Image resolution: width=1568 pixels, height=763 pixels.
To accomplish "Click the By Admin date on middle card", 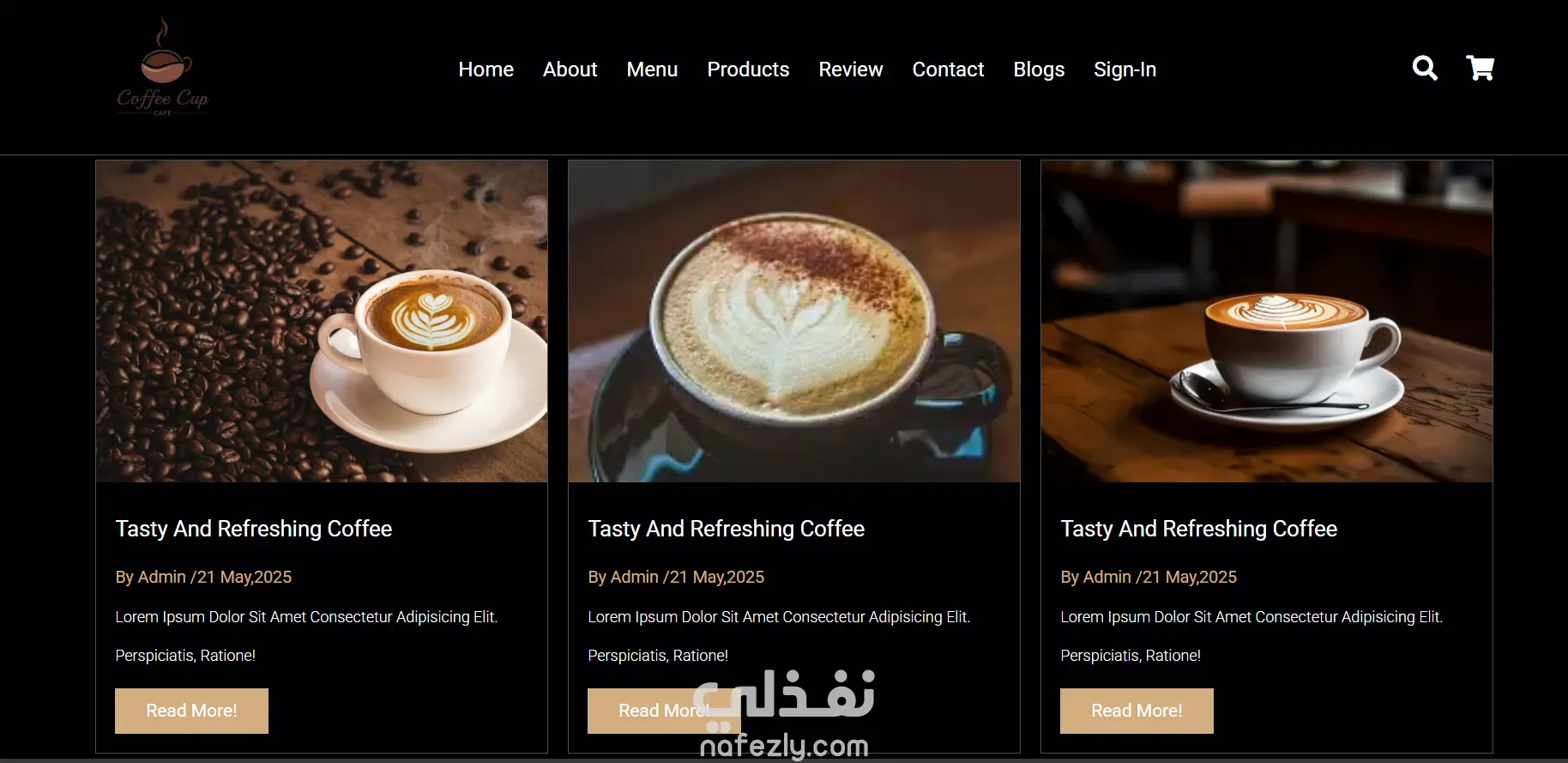I will [x=676, y=577].
